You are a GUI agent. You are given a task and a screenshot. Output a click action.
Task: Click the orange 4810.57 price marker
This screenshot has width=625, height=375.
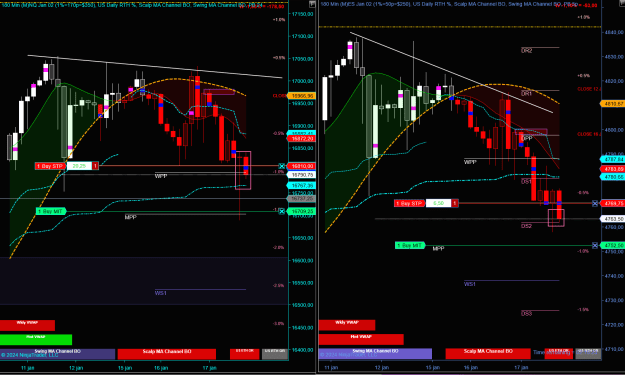[x=613, y=104]
